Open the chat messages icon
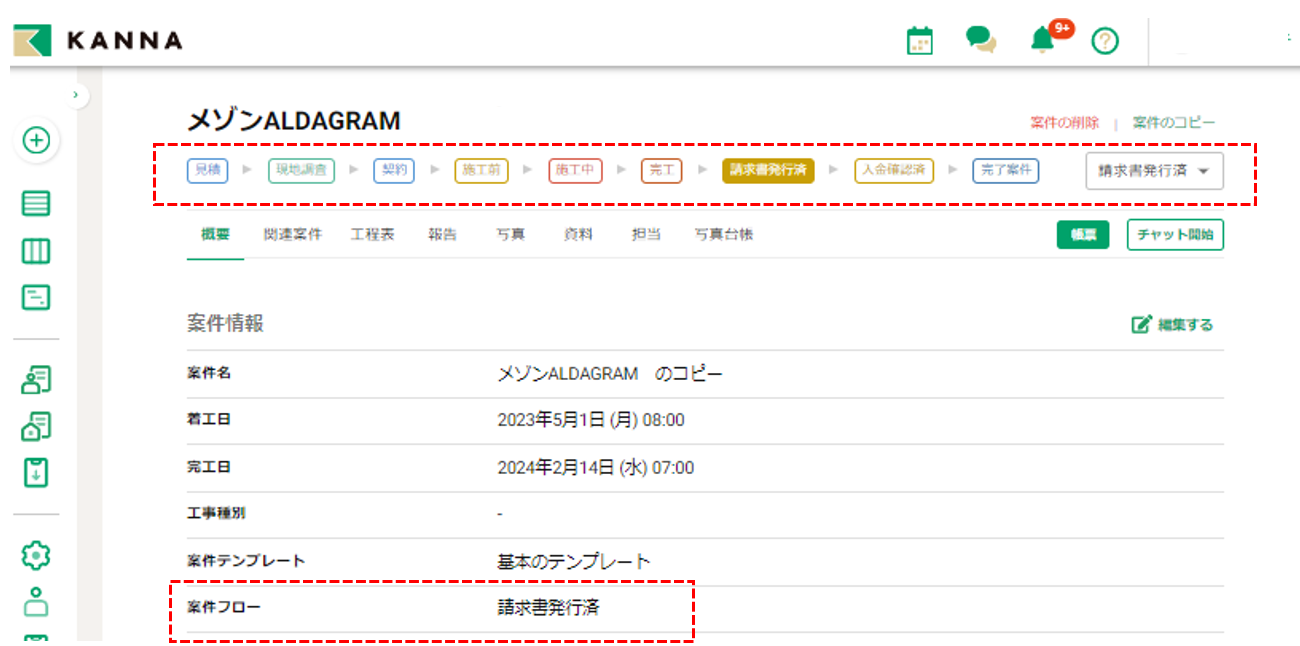 [980, 40]
